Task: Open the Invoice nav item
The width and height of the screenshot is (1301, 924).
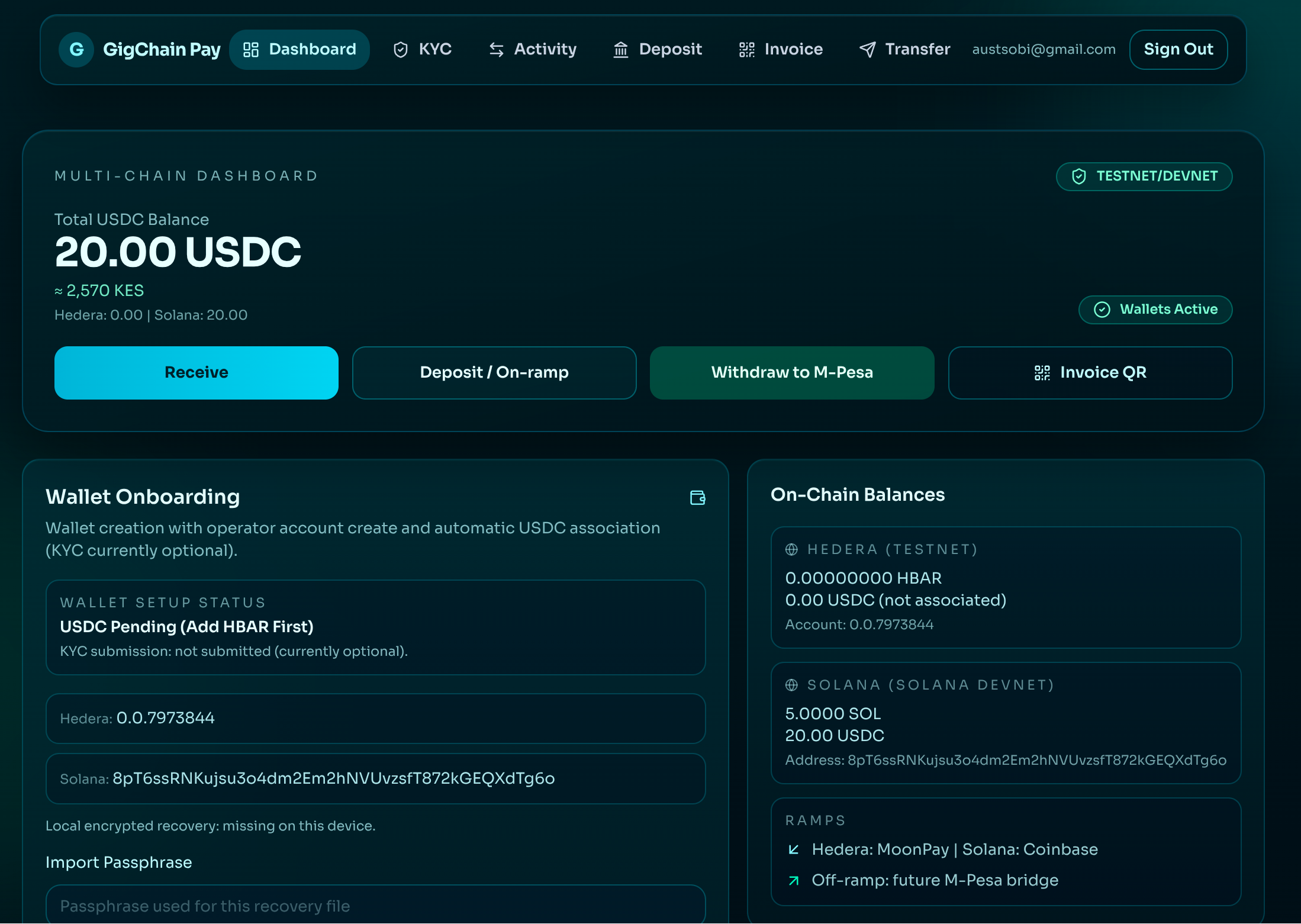Action: [x=781, y=50]
